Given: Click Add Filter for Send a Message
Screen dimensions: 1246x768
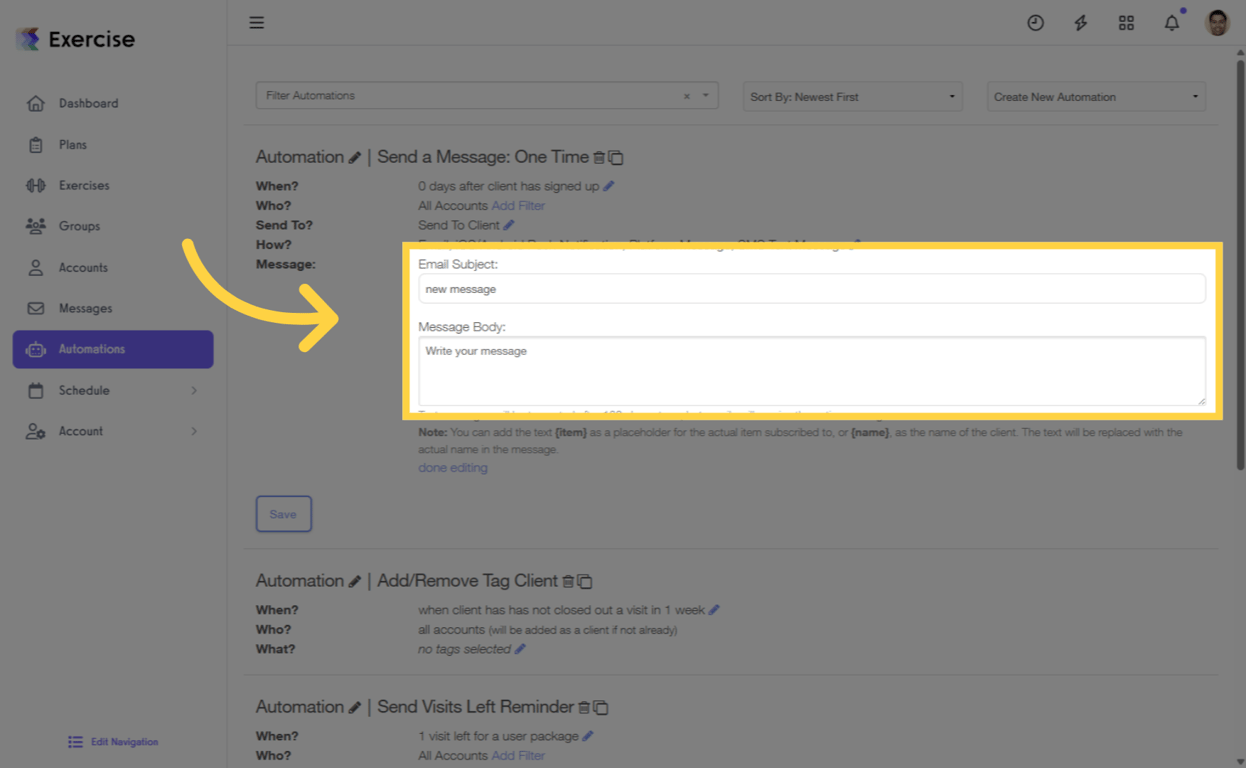Looking at the screenshot, I should 518,206.
